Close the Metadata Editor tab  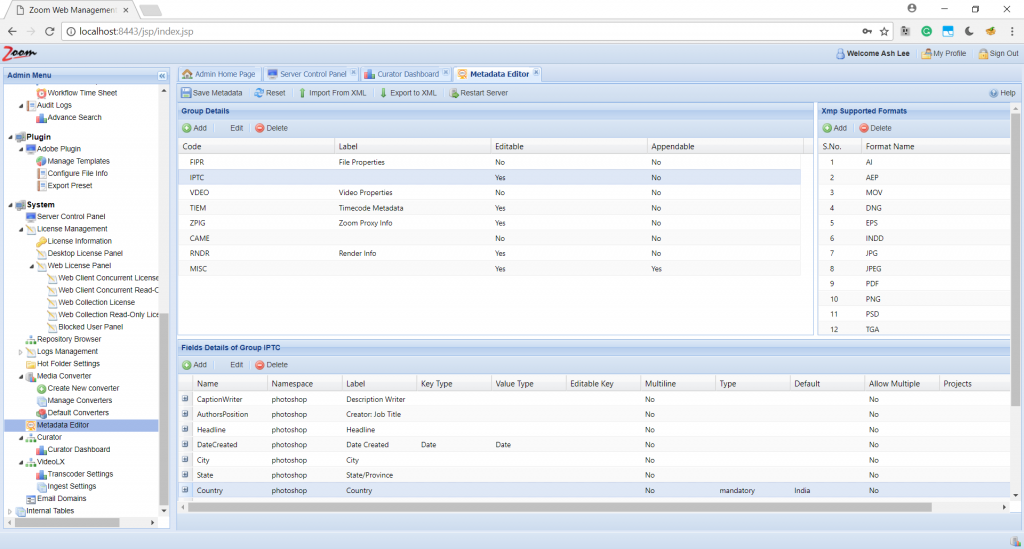537,73
